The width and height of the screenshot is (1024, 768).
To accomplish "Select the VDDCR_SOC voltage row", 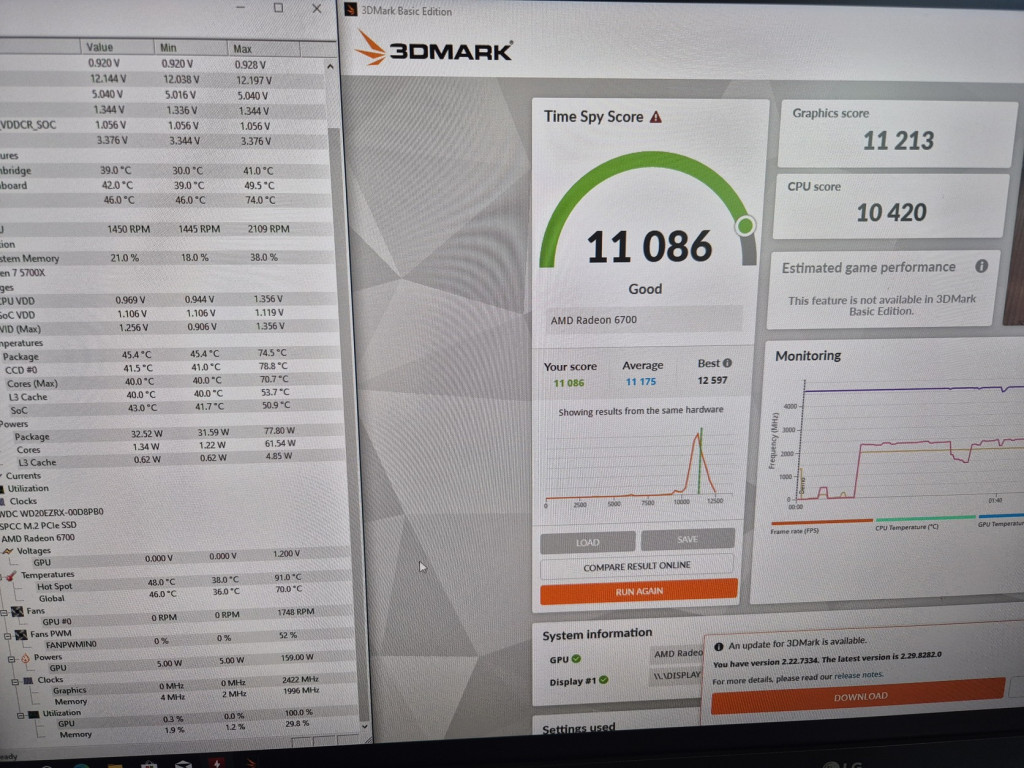I will pos(163,125).
